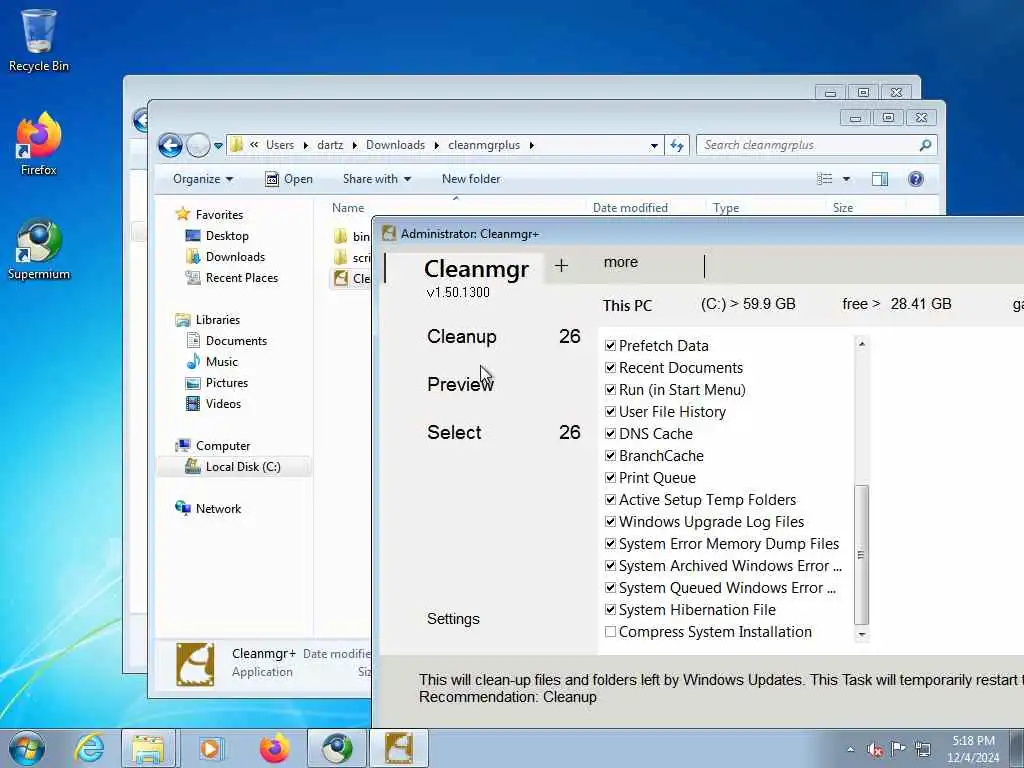The width and height of the screenshot is (1024, 768).
Task: Click Preview in the Cleanmgr+ sidebar
Action: coord(460,384)
